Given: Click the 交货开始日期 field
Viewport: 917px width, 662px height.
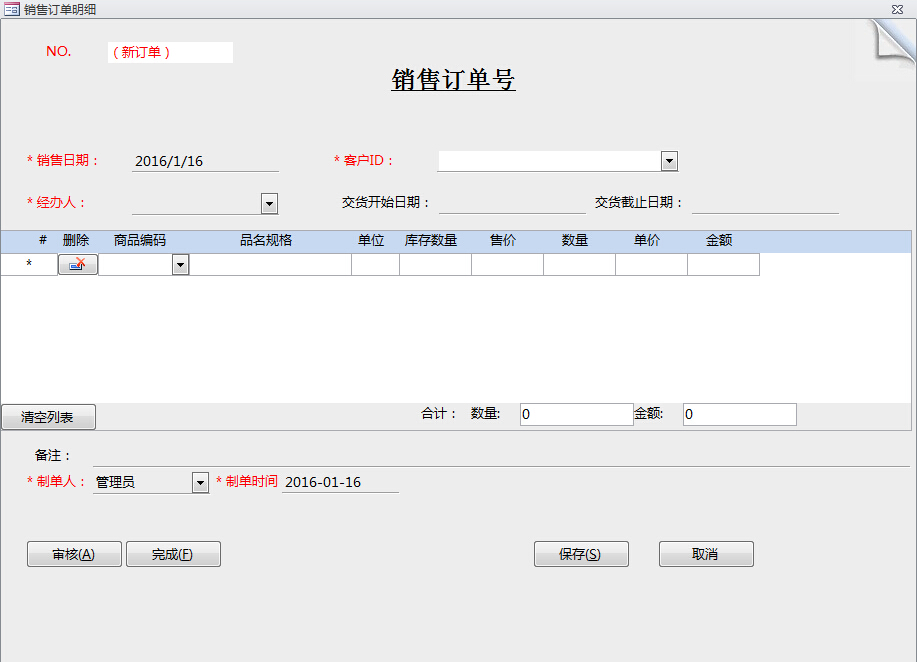Looking at the screenshot, I should pos(512,203).
